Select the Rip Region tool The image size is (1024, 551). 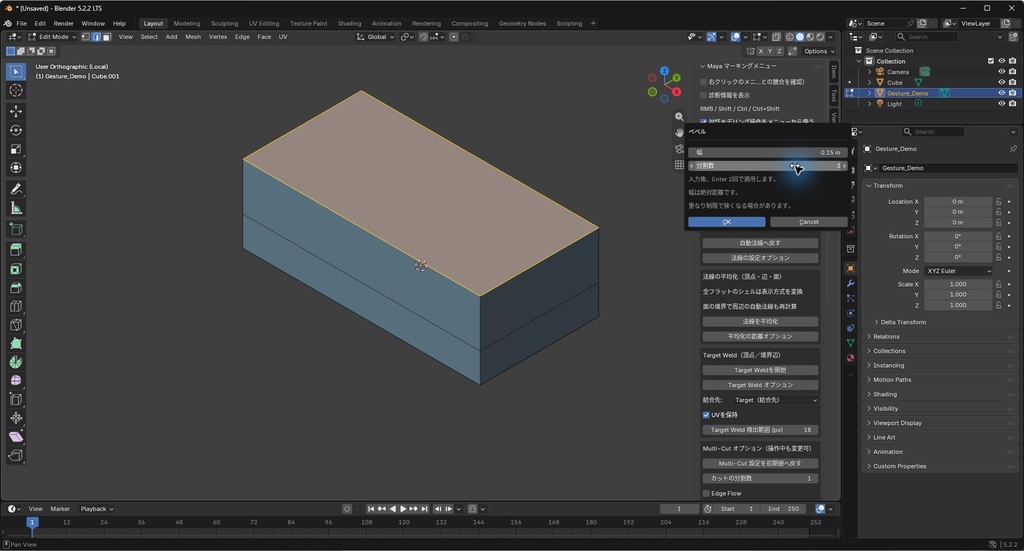(x=16, y=456)
